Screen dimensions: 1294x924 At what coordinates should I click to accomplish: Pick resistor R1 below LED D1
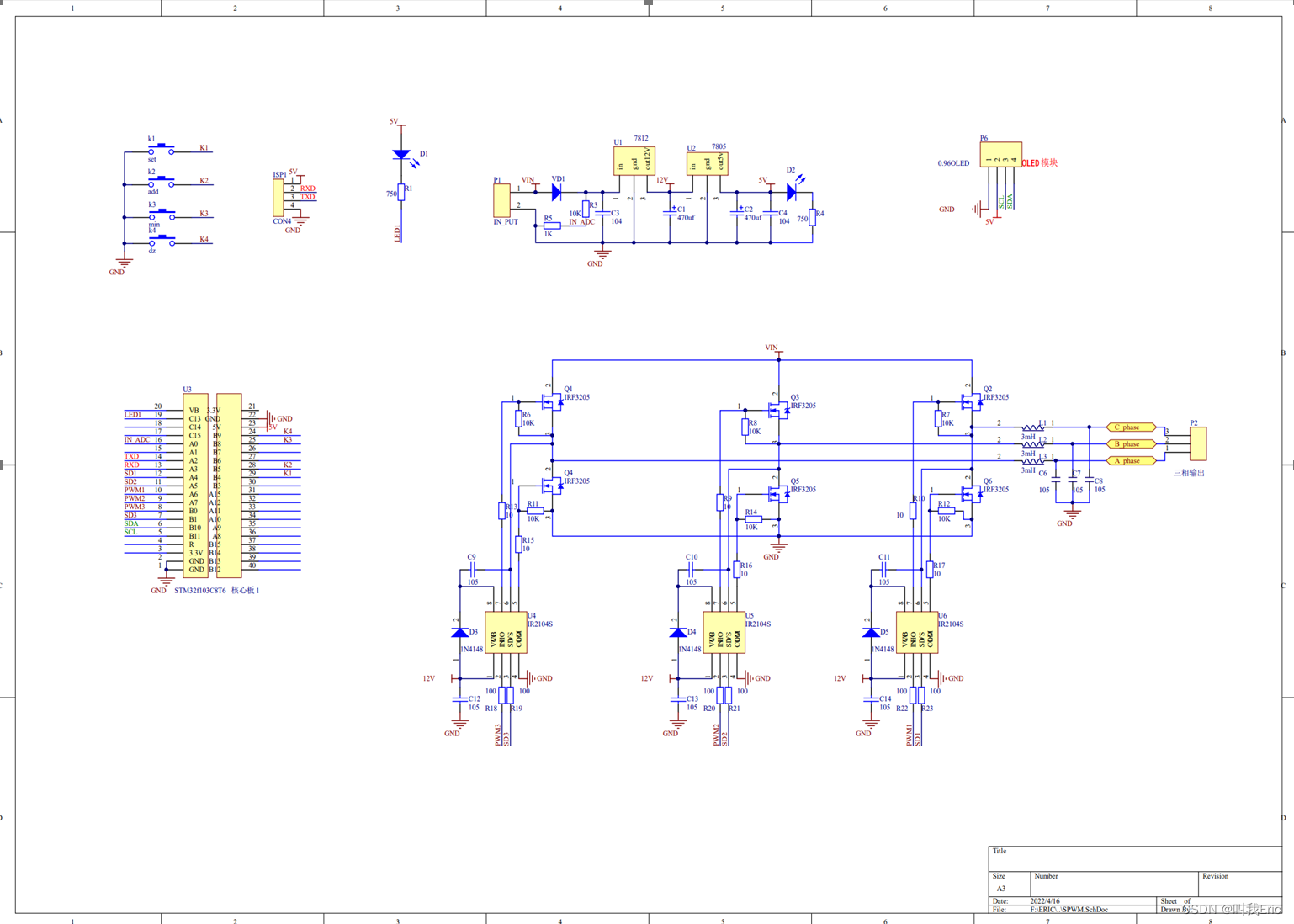click(401, 192)
